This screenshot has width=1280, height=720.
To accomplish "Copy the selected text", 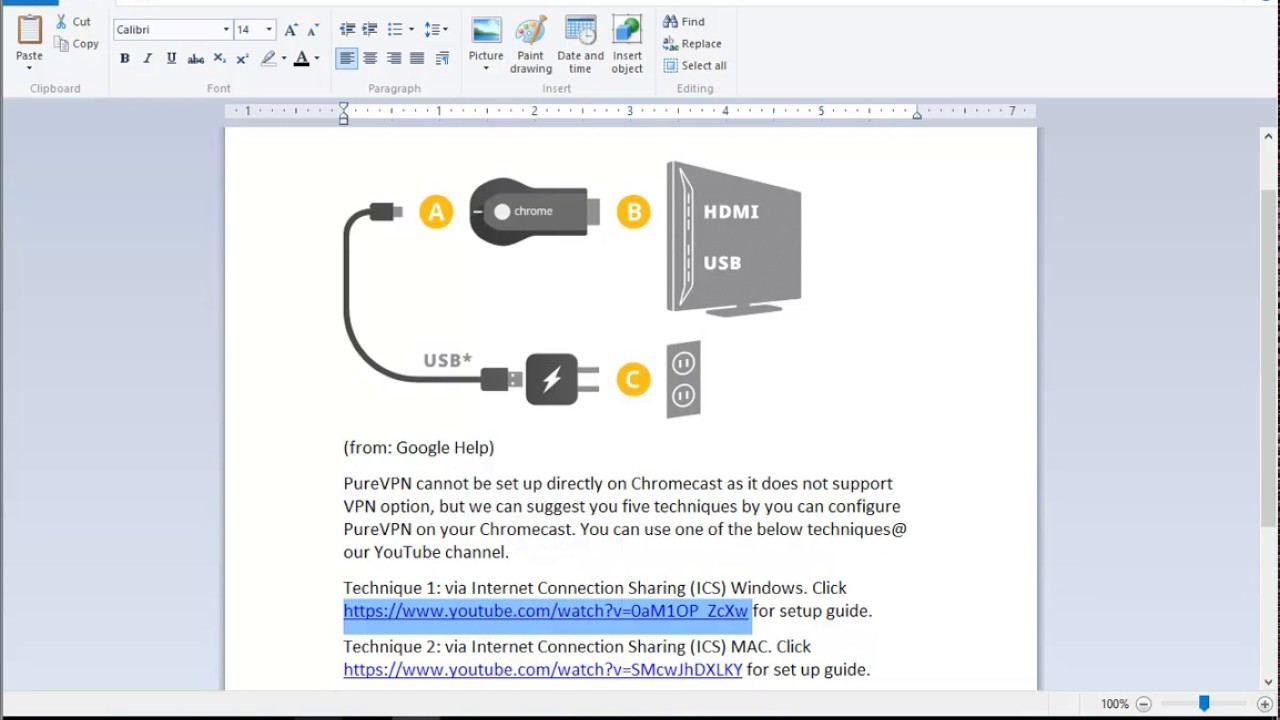I will pos(76,44).
